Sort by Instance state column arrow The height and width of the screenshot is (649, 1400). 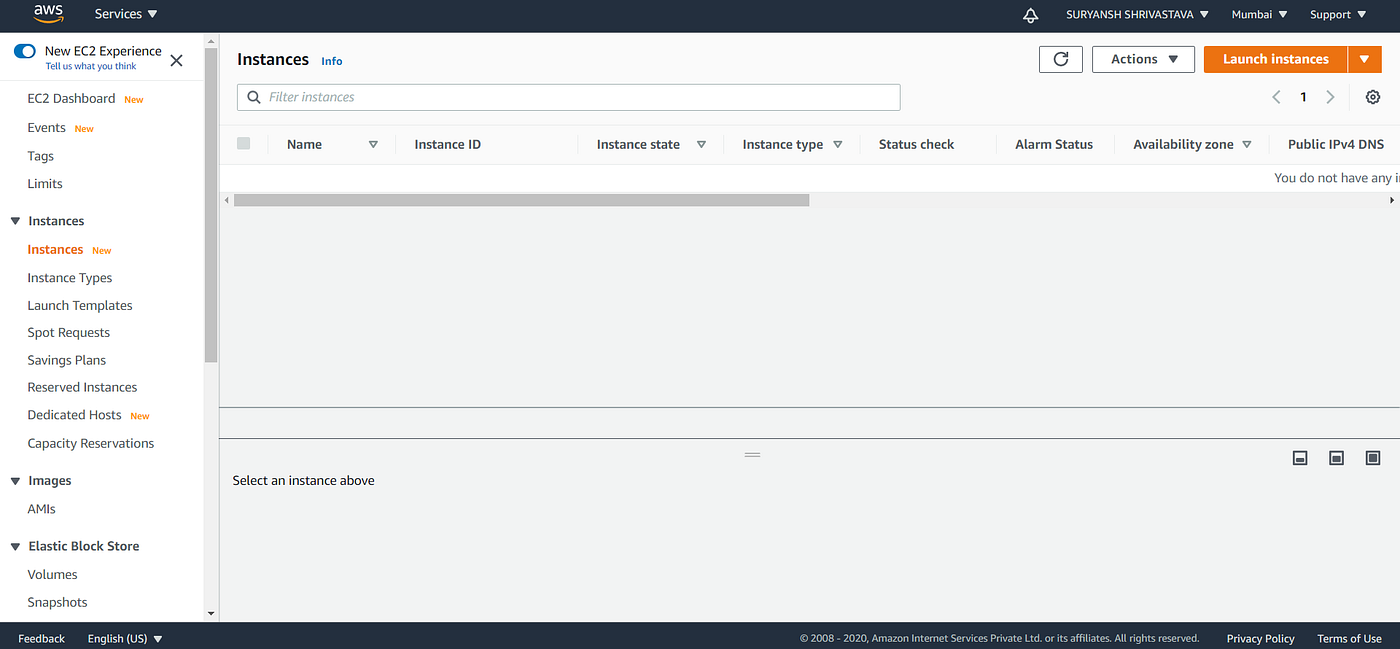click(x=701, y=144)
